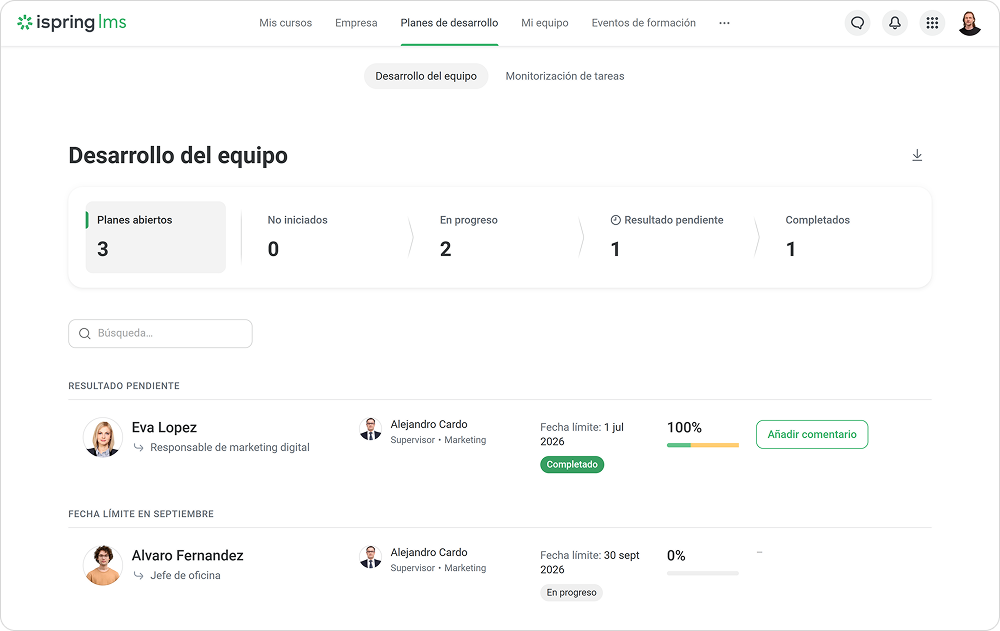Filter by Resultado pendiente status
Image resolution: width=1000 pixels, height=631 pixels.
pos(666,237)
